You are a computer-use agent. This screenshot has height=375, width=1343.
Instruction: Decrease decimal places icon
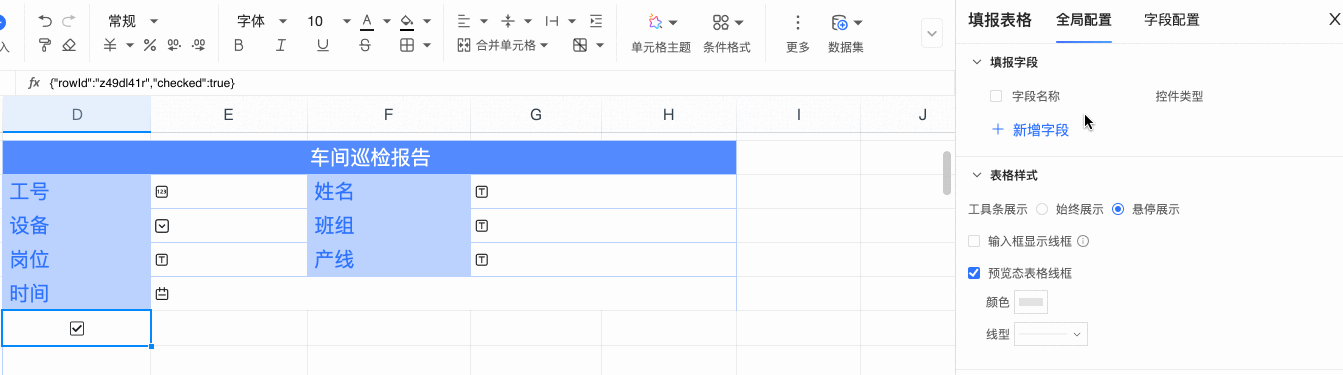click(174, 45)
